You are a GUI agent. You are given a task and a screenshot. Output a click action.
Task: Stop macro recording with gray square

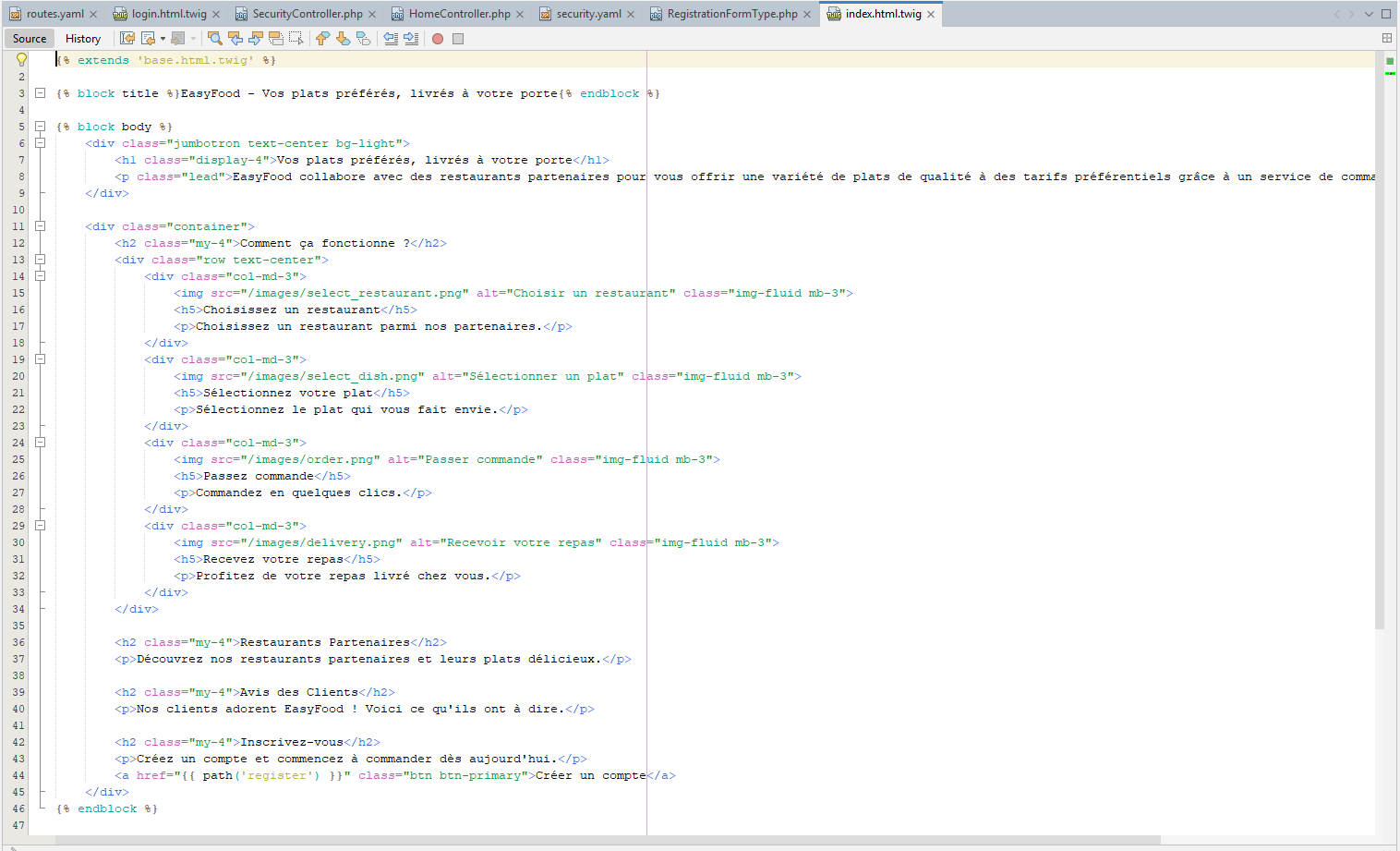pyautogui.click(x=458, y=39)
